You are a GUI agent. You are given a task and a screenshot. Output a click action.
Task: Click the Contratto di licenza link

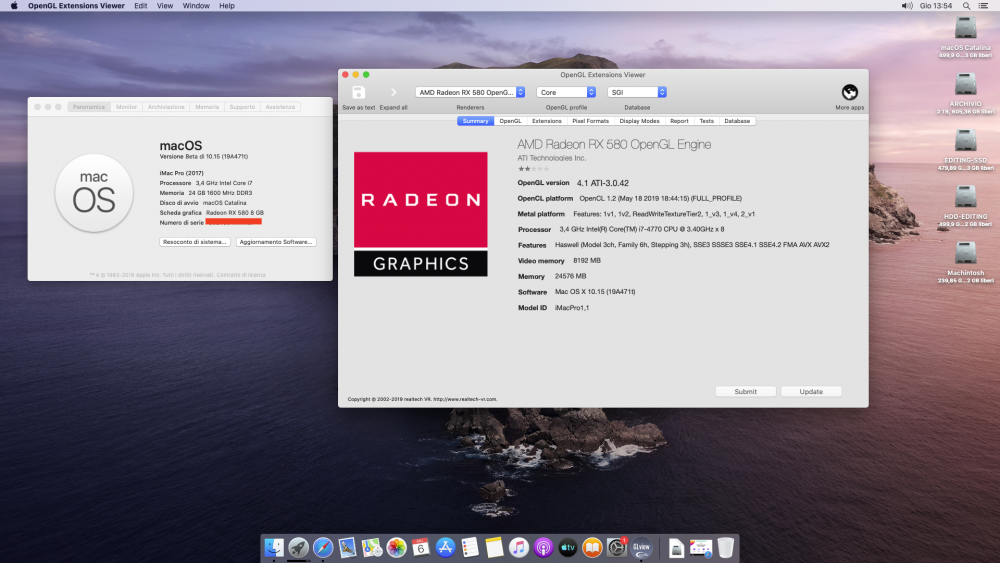(x=240, y=275)
